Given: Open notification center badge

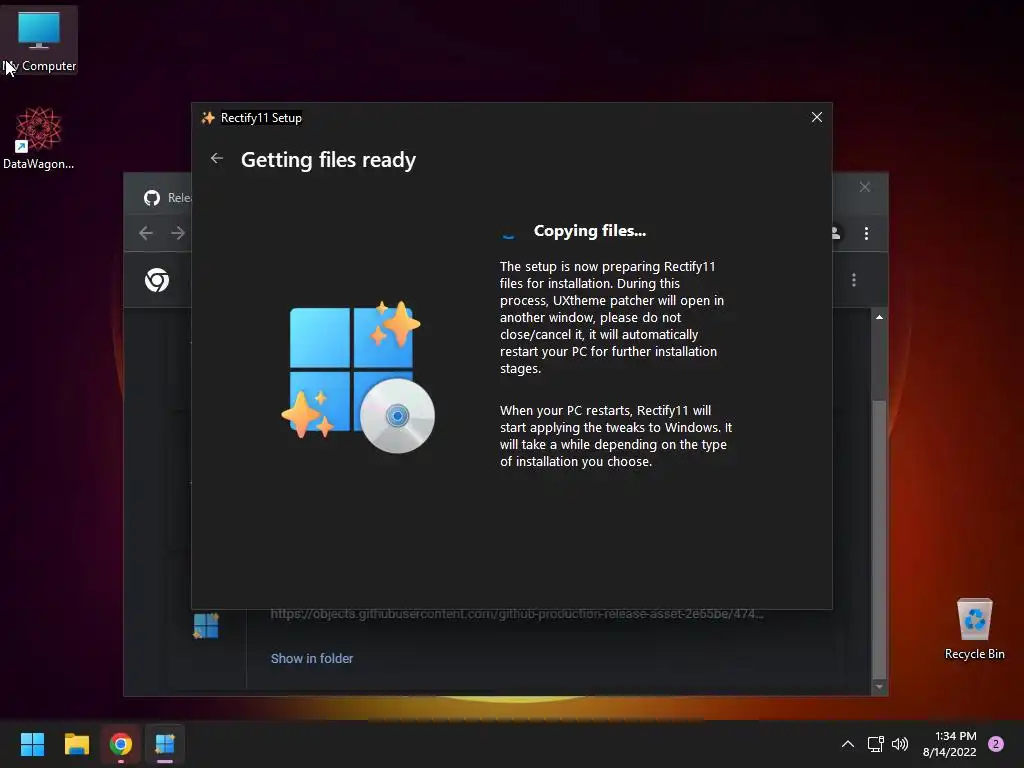Looking at the screenshot, I should click(996, 744).
